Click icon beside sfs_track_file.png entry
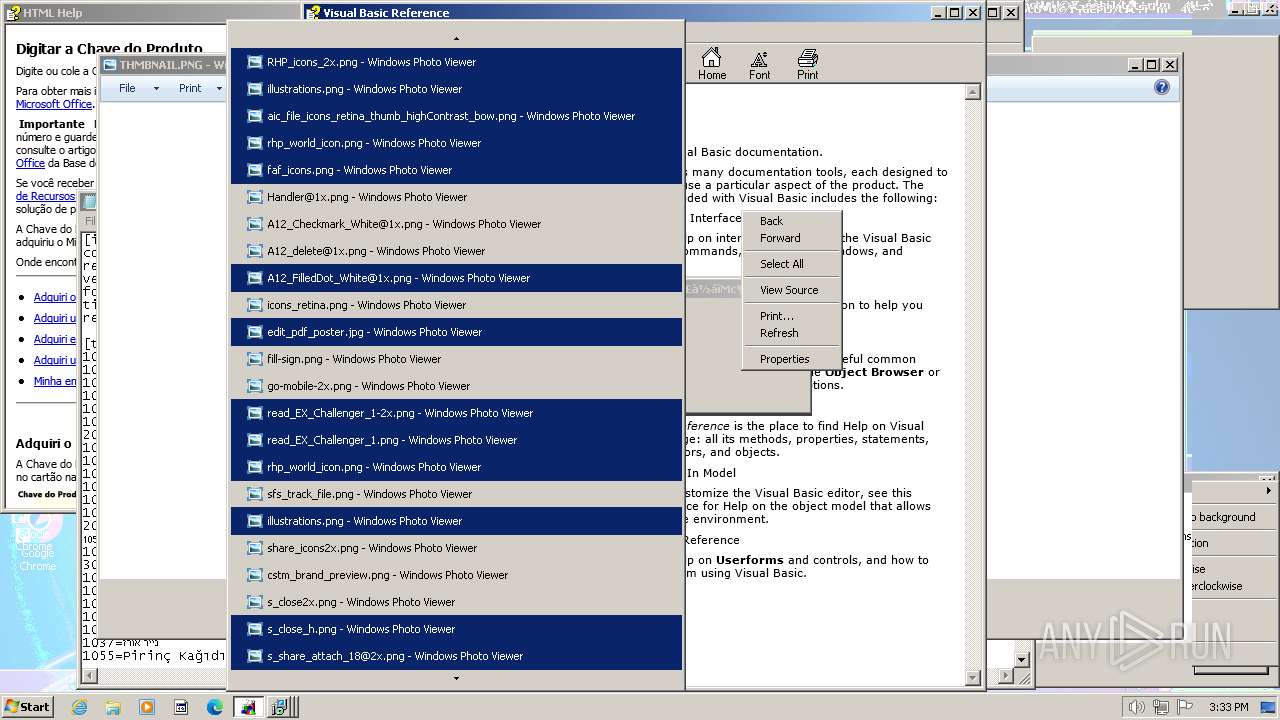This screenshot has width=1280, height=720. pos(254,494)
